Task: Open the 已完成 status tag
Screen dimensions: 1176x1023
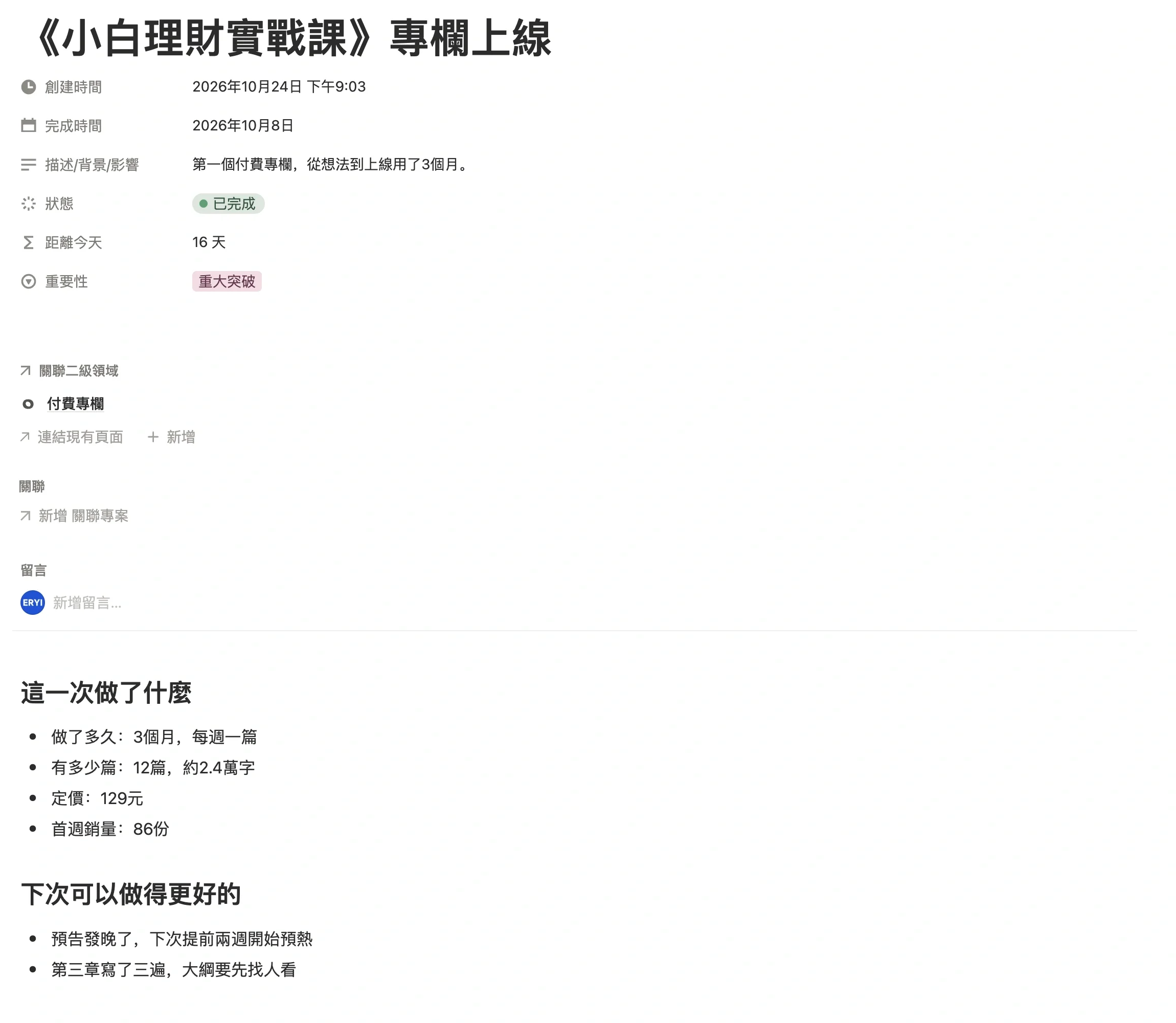Action: [228, 204]
